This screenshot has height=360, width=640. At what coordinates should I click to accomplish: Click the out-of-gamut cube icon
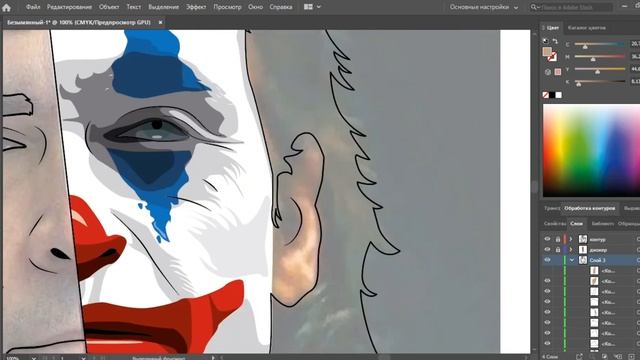(x=548, y=72)
